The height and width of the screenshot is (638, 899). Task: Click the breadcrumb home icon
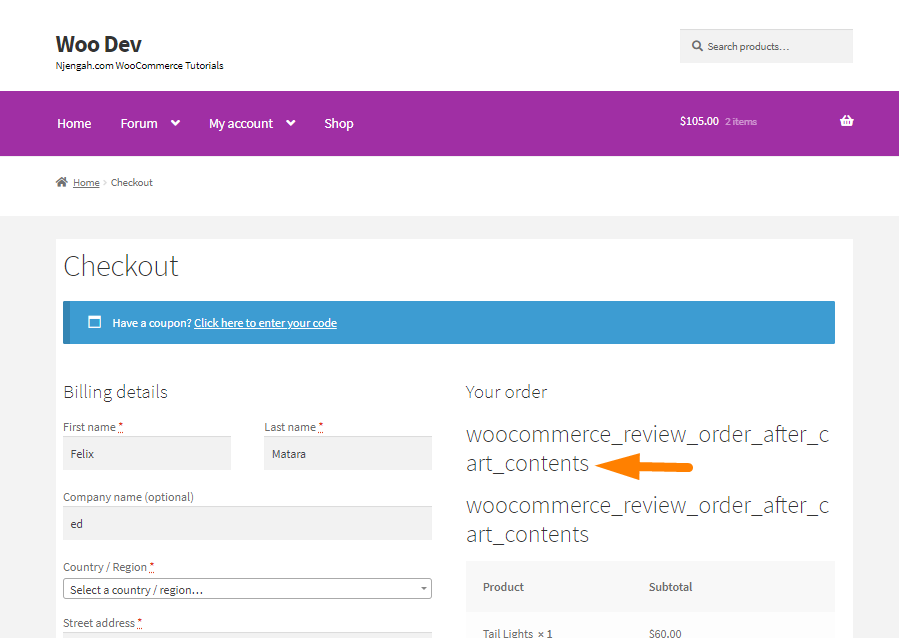61,182
